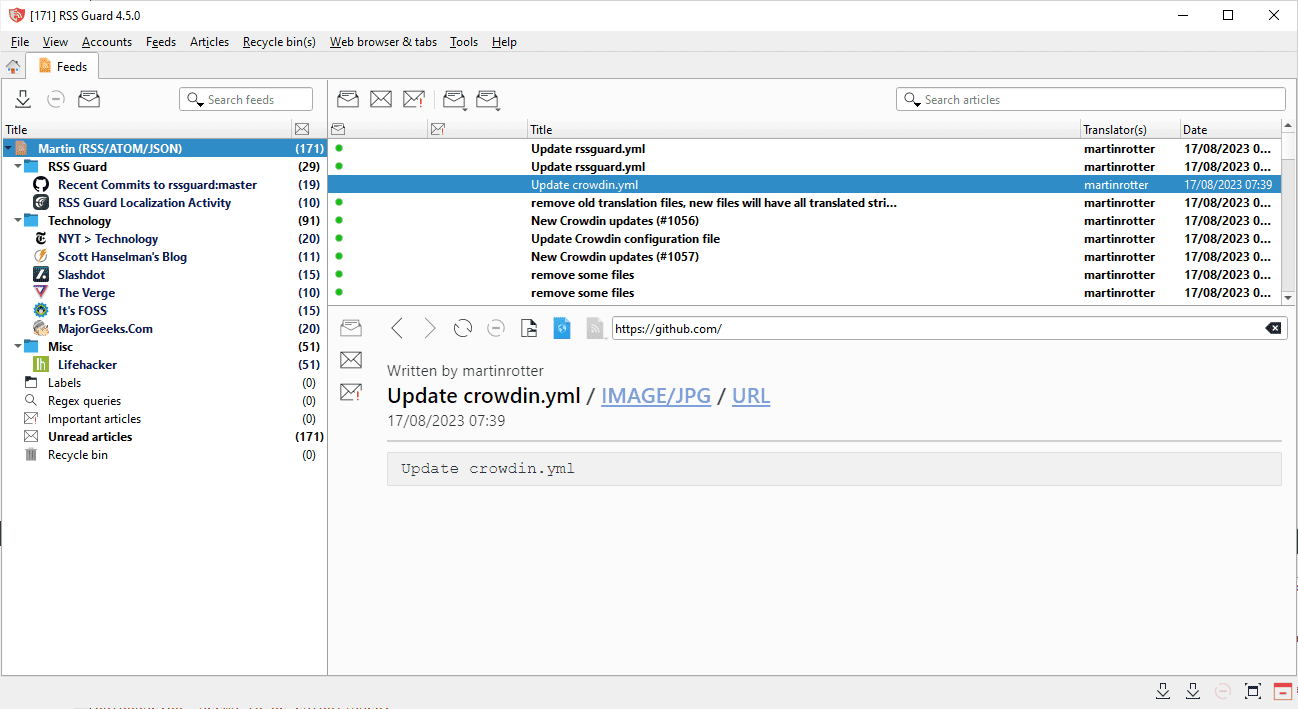Click the clear URL icon in the address bar
The image size is (1298, 709).
pyautogui.click(x=1273, y=328)
